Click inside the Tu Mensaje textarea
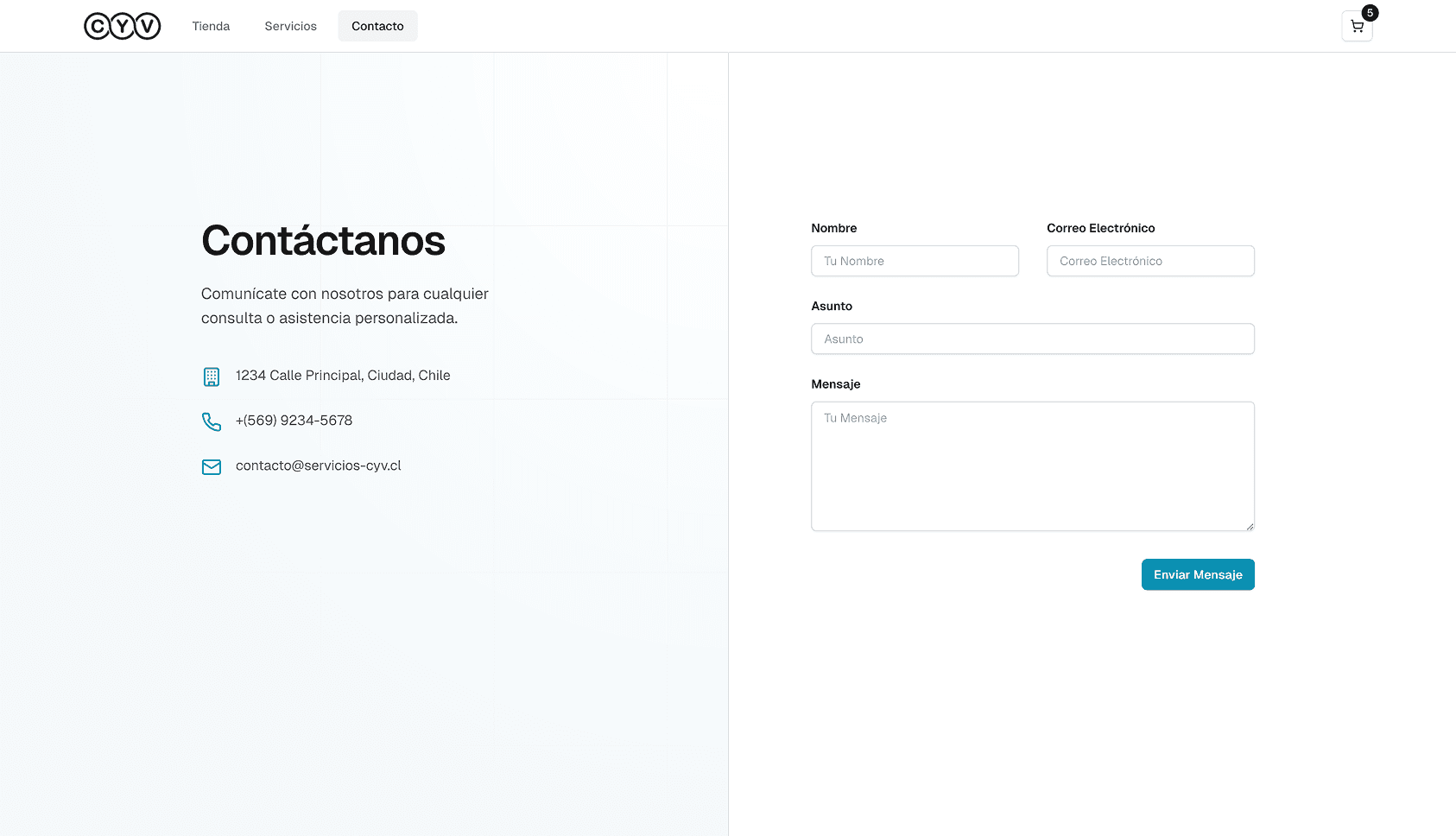1456x836 pixels. 1032,466
